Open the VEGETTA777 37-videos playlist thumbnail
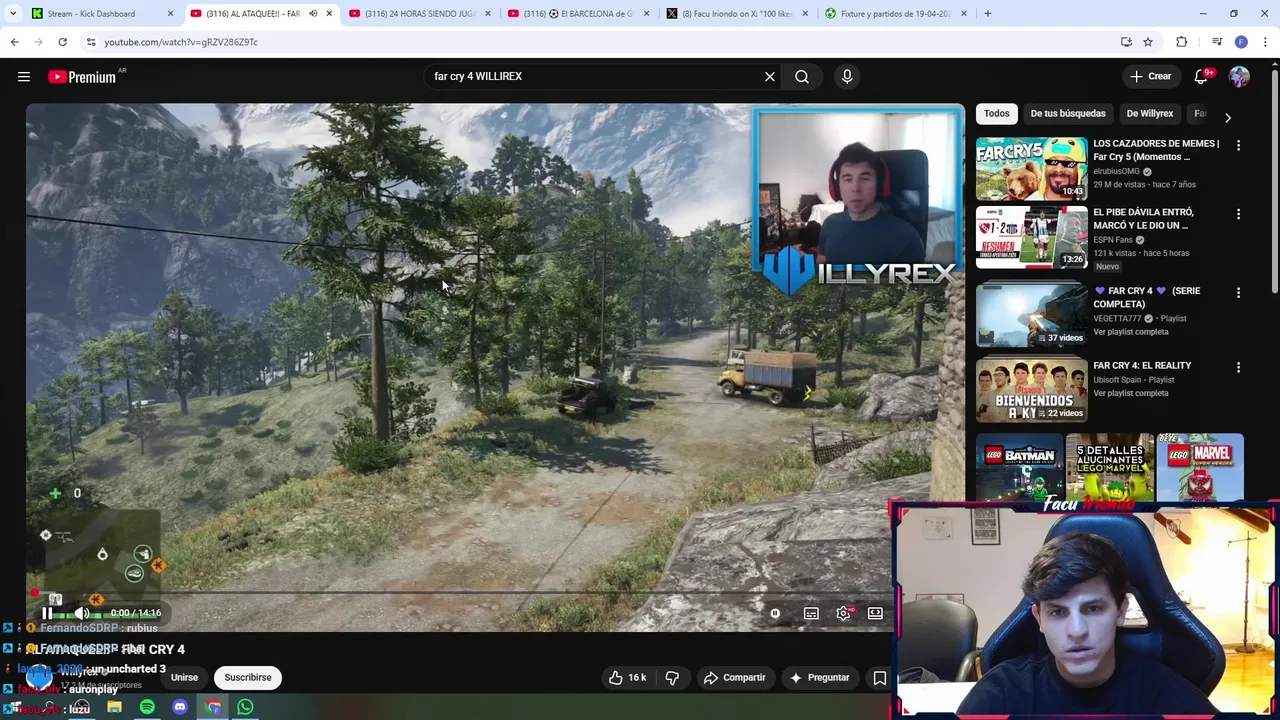The height and width of the screenshot is (720, 1280). click(x=1031, y=315)
